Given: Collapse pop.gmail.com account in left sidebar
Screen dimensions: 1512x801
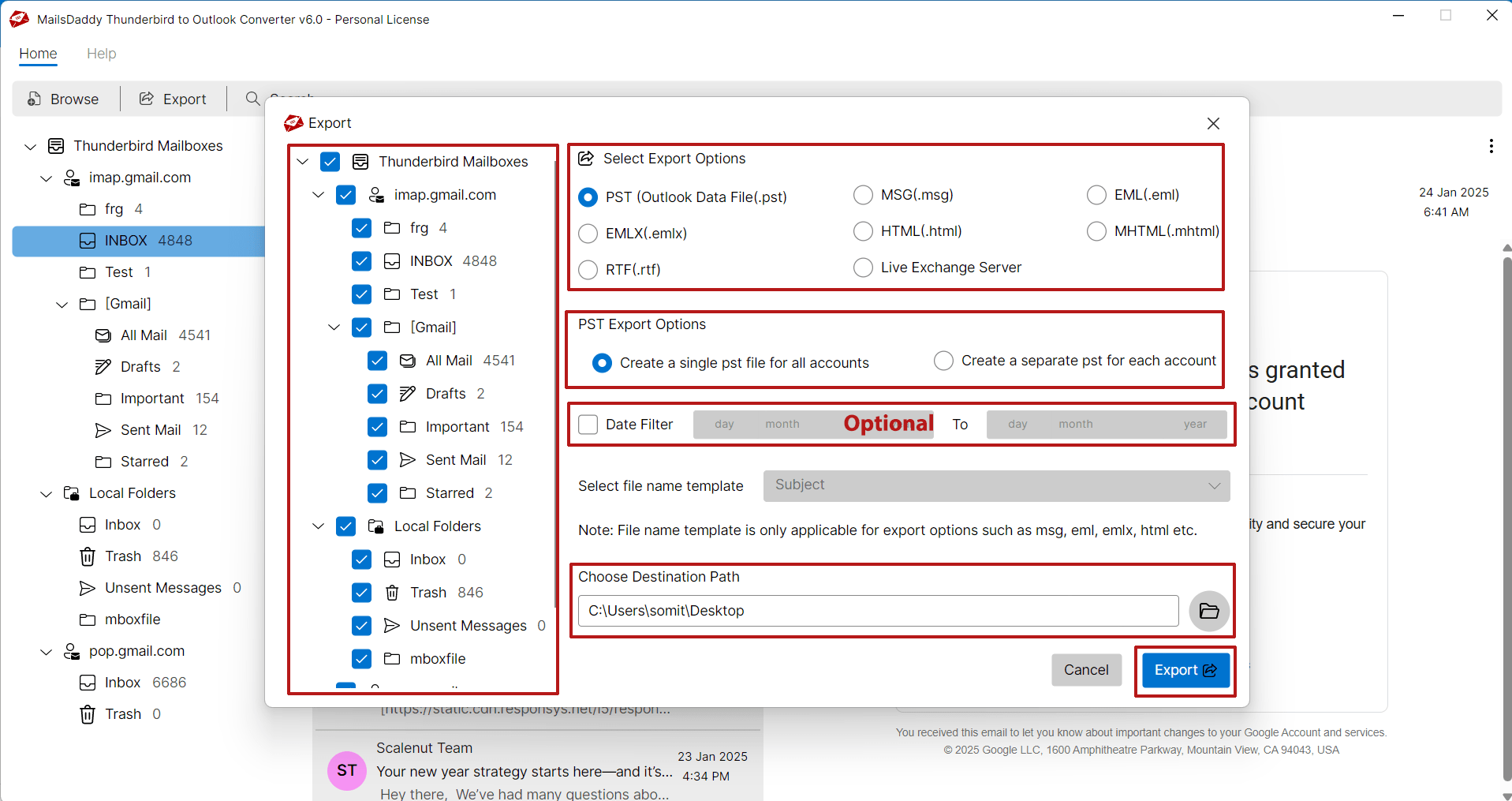Looking at the screenshot, I should 47,652.
